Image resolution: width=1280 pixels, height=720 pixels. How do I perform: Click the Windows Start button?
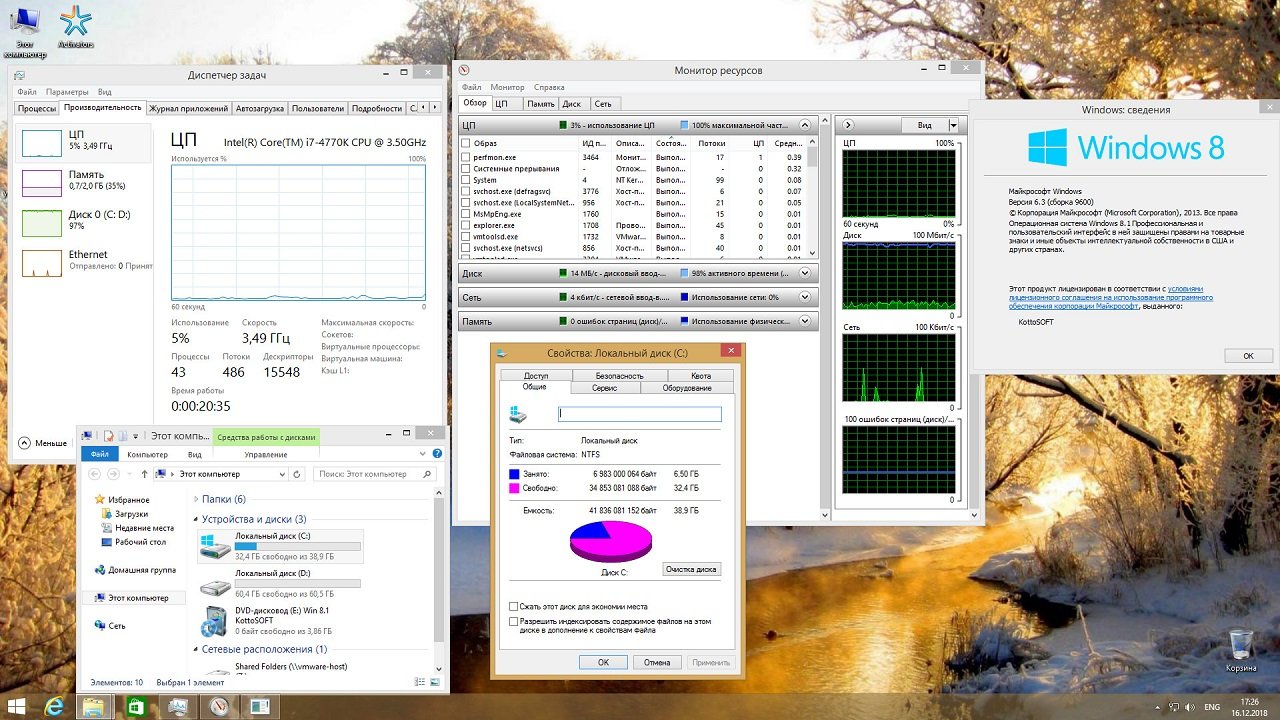17,707
